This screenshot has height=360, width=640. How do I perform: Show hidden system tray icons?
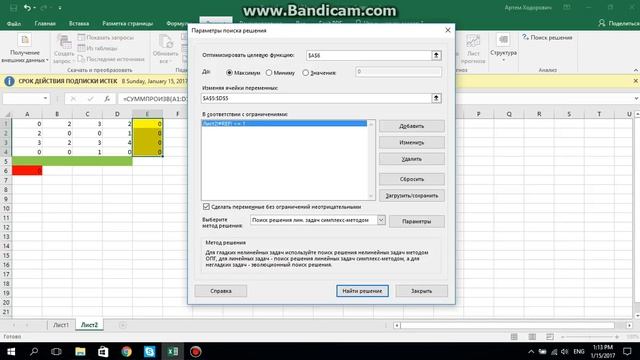point(531,351)
